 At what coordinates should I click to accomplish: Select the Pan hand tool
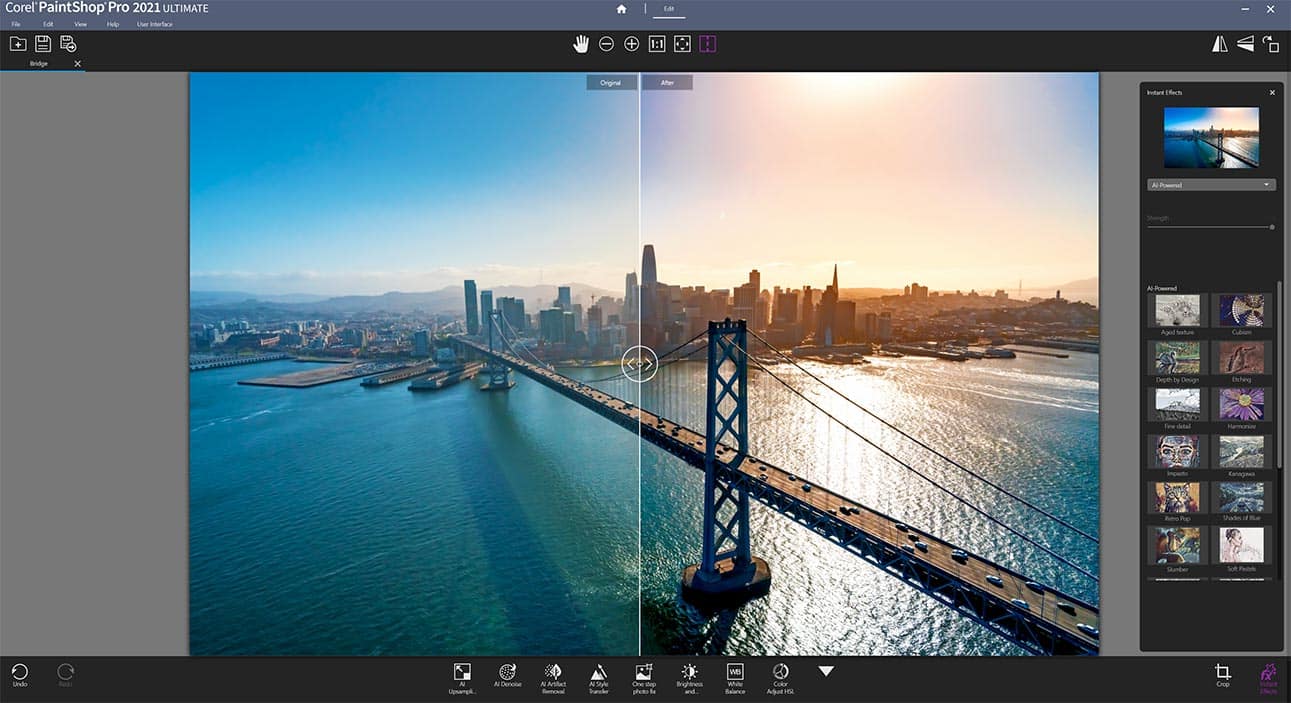click(581, 44)
